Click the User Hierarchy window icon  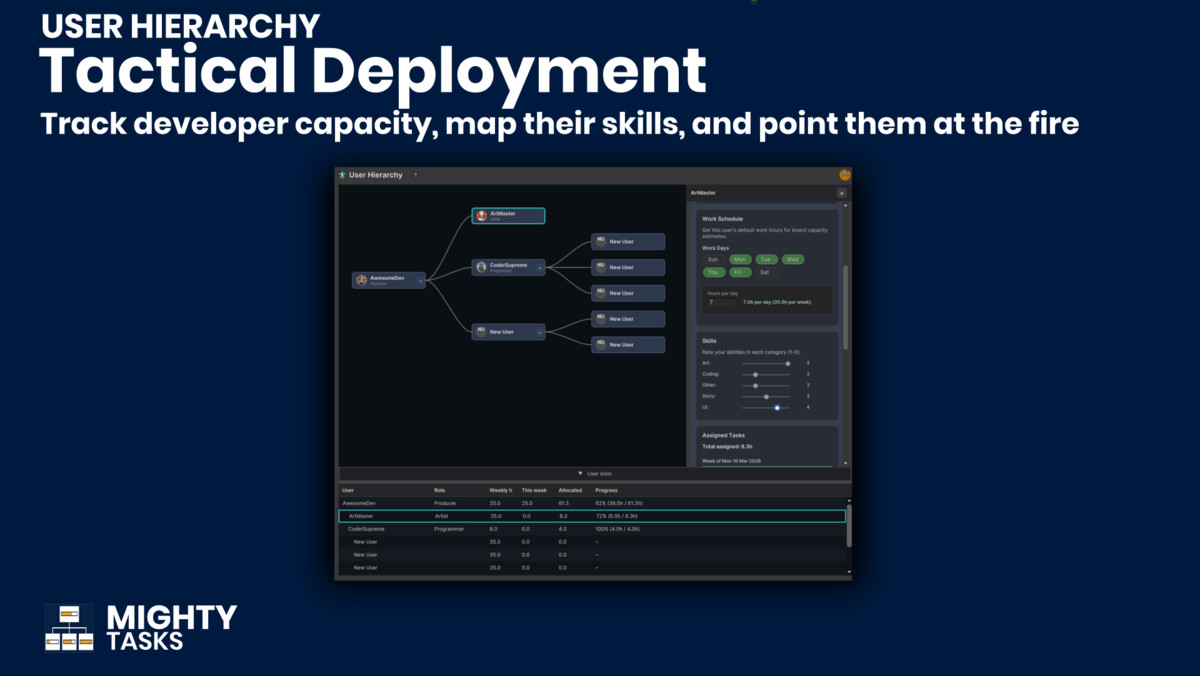[342, 175]
